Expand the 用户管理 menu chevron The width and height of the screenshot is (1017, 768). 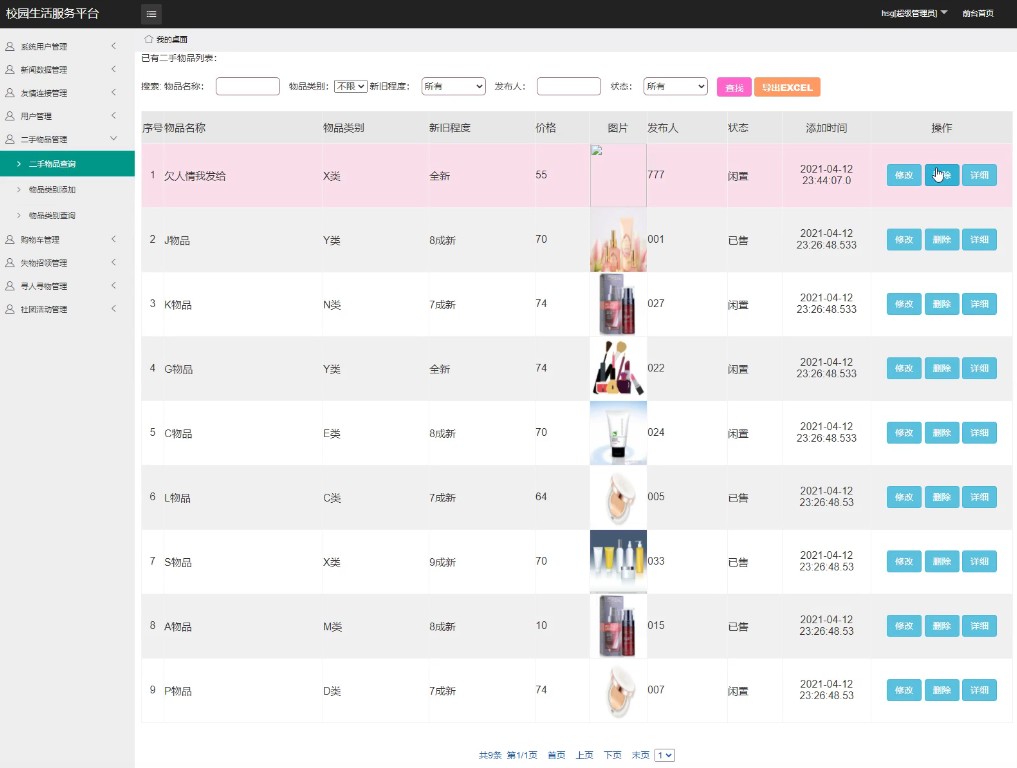(114, 115)
